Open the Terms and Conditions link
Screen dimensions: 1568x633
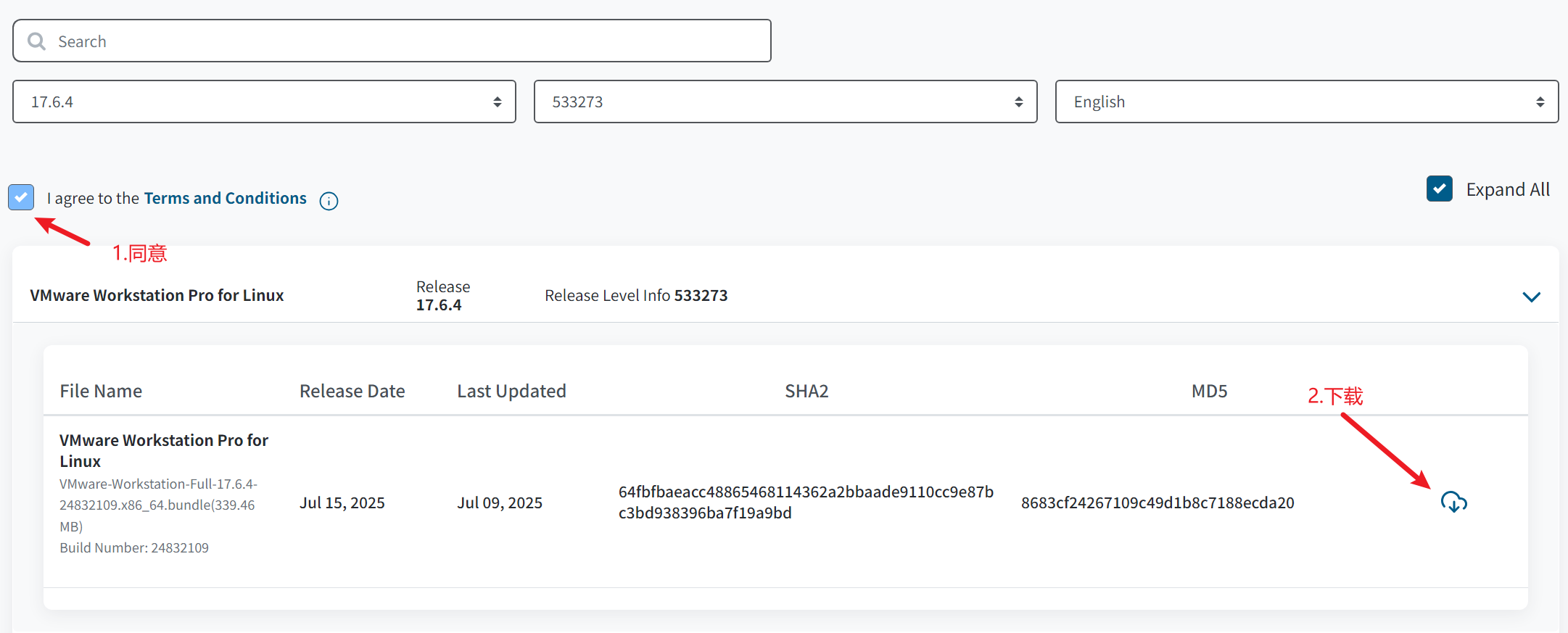[x=226, y=198]
